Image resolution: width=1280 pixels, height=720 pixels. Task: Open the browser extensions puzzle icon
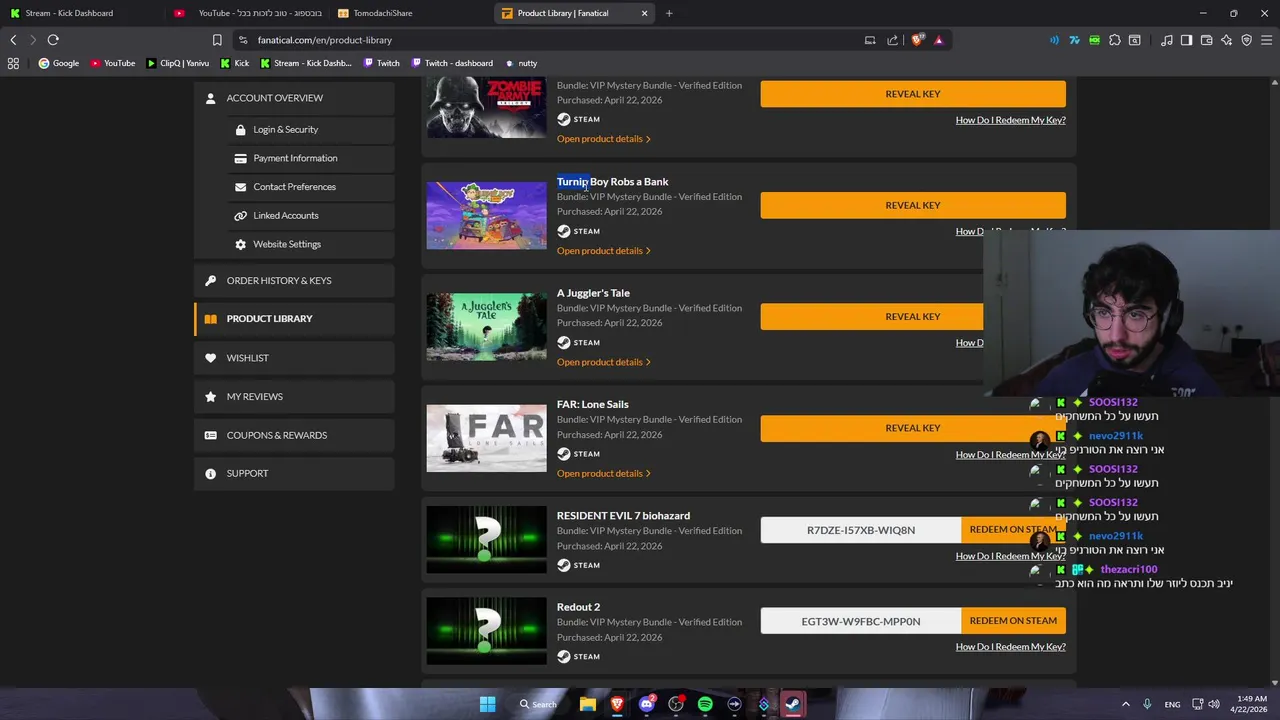coord(1115,40)
